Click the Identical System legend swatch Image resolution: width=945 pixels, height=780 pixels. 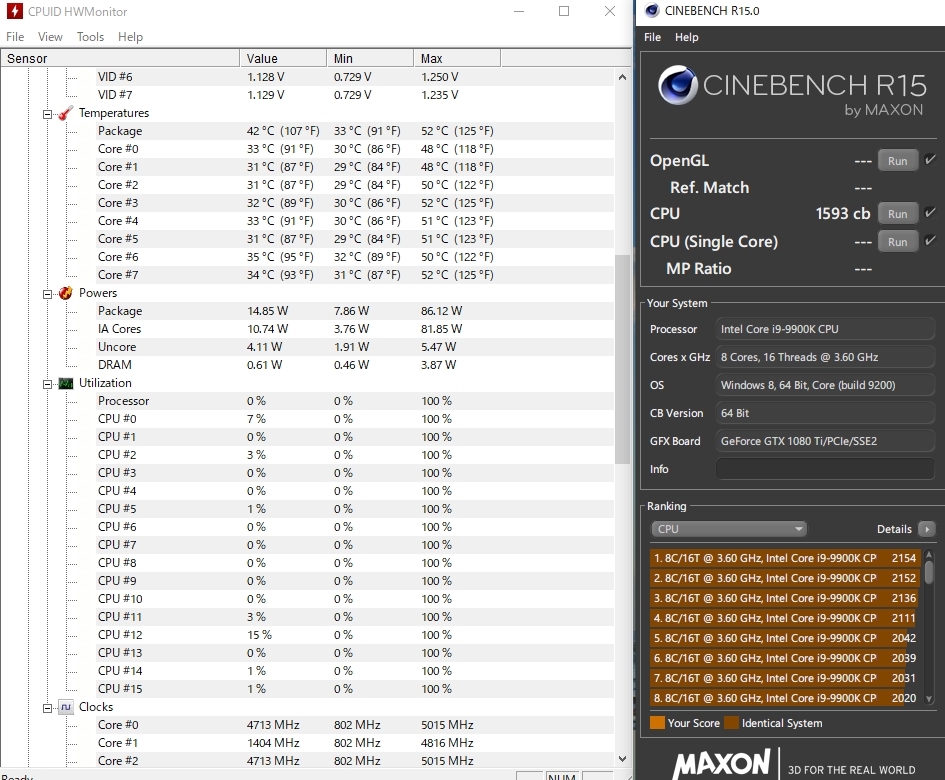pos(732,723)
